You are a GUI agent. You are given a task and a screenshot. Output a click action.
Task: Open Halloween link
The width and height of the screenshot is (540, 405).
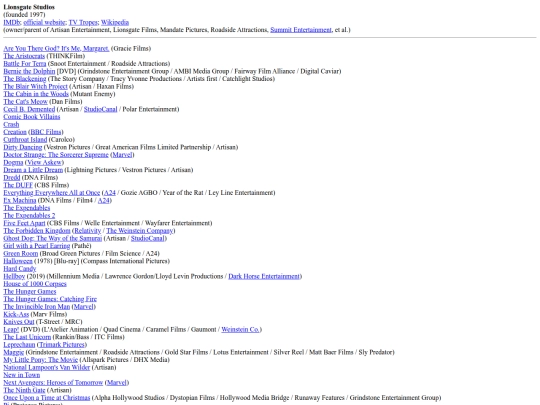click(x=18, y=261)
